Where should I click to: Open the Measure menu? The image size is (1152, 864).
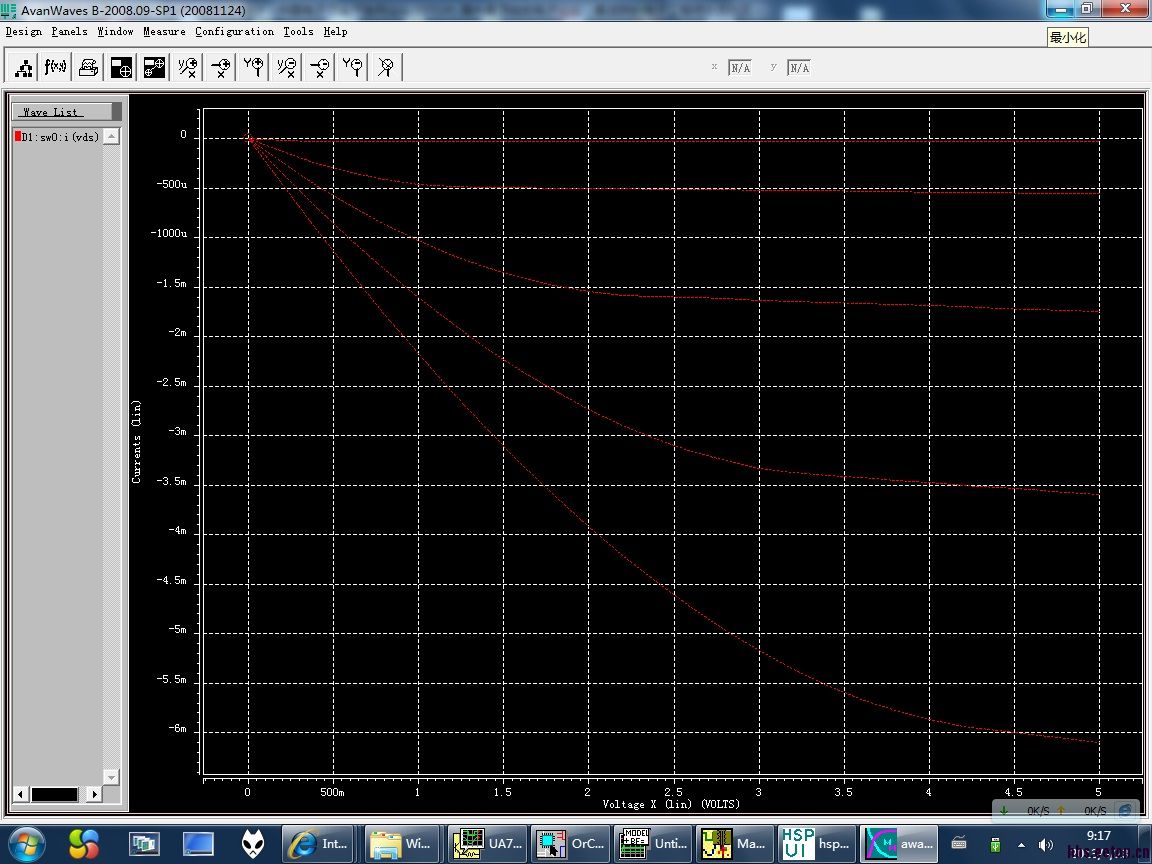tap(164, 32)
